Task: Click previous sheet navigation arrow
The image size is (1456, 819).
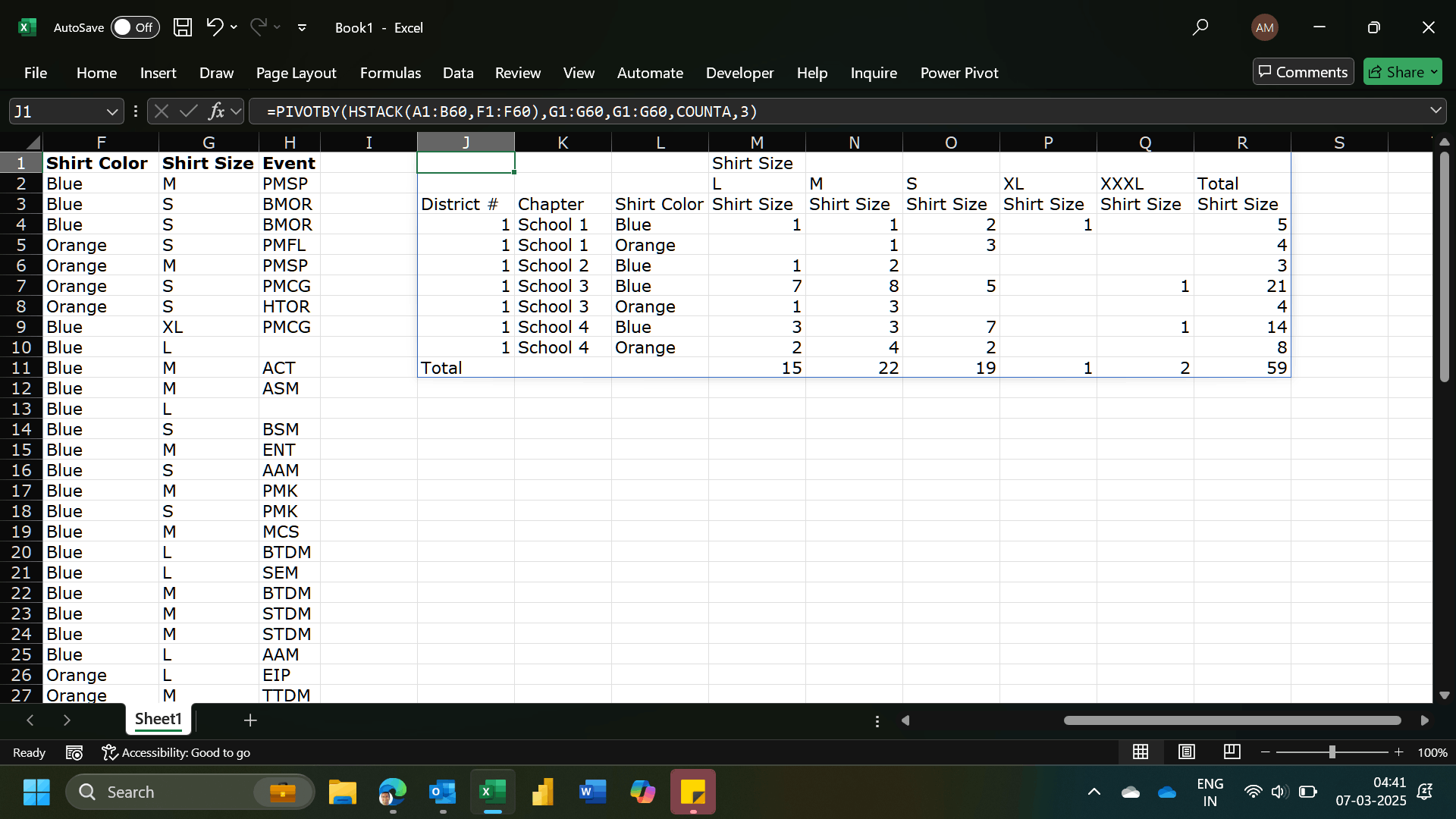Action: [30, 720]
